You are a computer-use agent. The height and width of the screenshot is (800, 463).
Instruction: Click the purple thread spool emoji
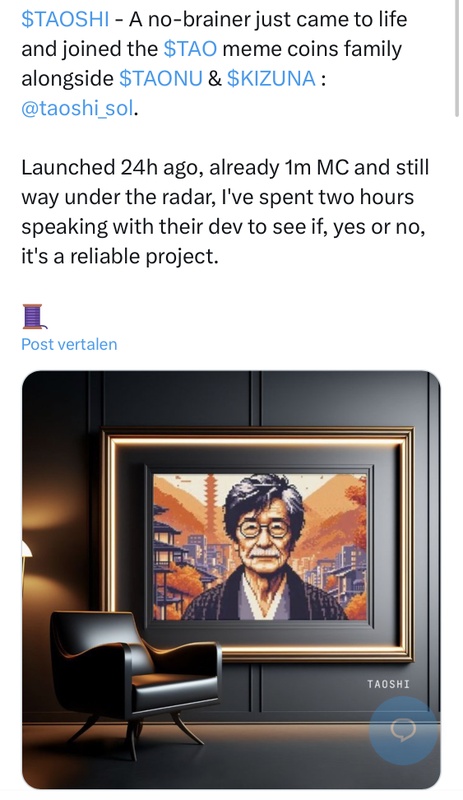pyautogui.click(x=34, y=316)
